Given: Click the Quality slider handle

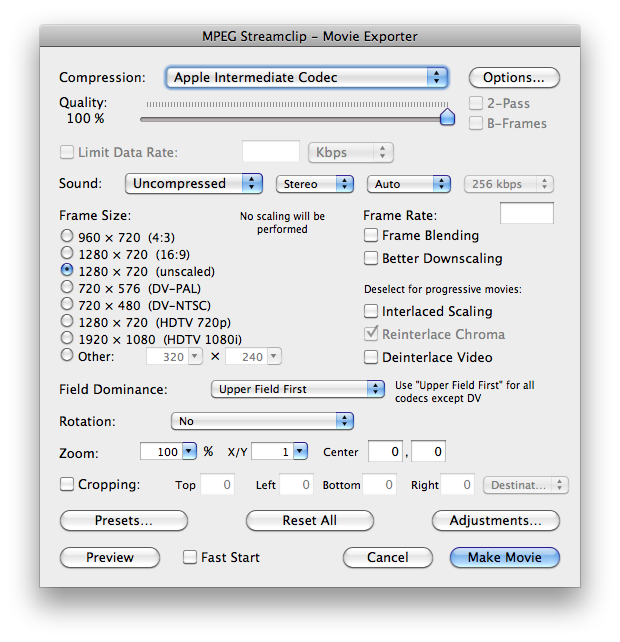Looking at the screenshot, I should pos(447,117).
